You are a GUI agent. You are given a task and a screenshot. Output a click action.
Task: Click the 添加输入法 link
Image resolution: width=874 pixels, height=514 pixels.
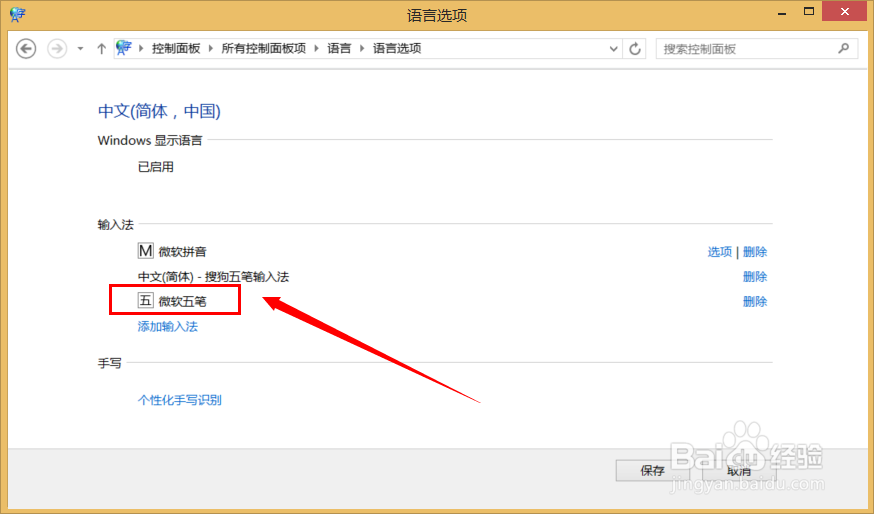pos(168,327)
